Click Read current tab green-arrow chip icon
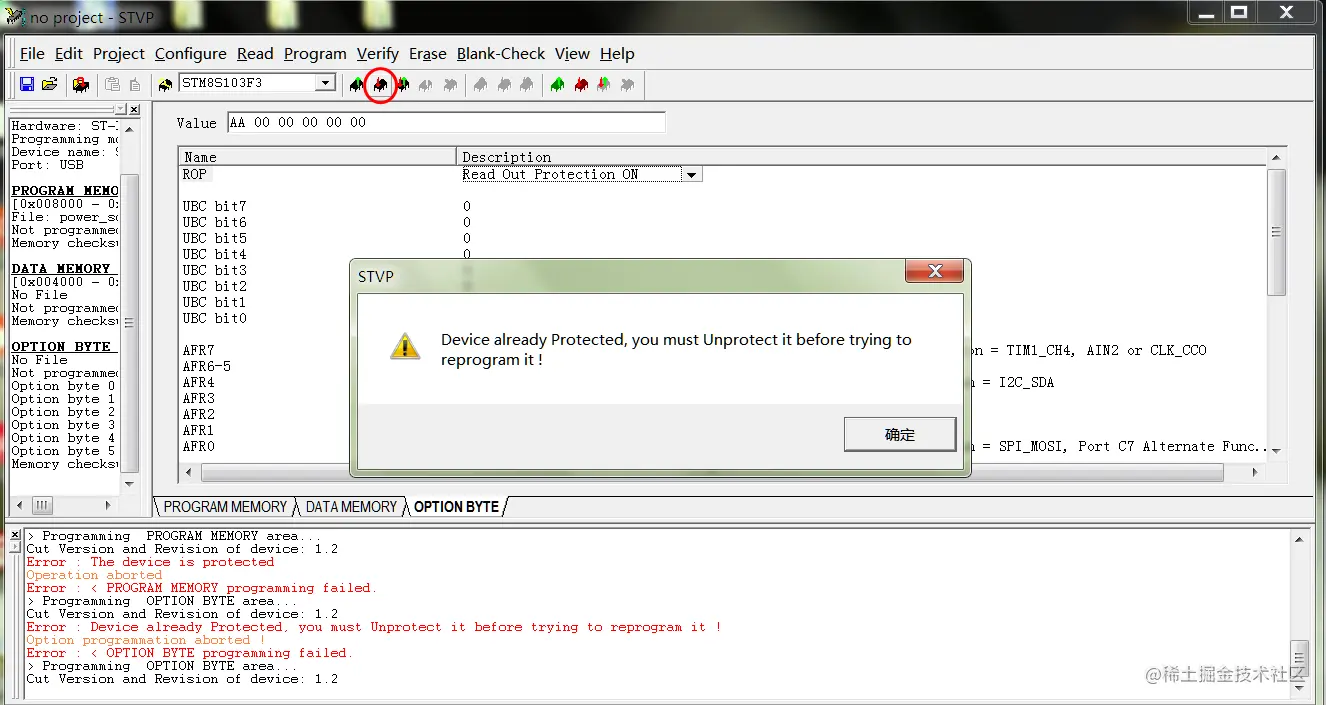 tap(357, 84)
